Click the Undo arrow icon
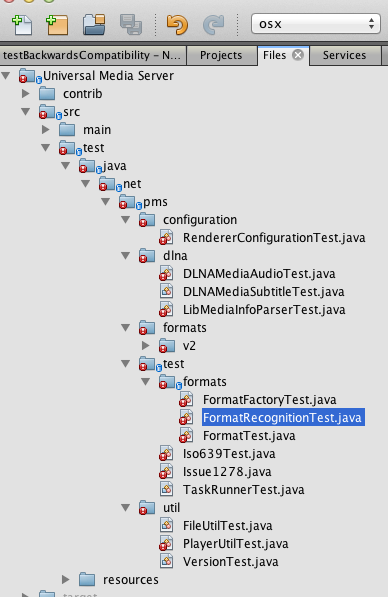The image size is (388, 597). [x=177, y=25]
